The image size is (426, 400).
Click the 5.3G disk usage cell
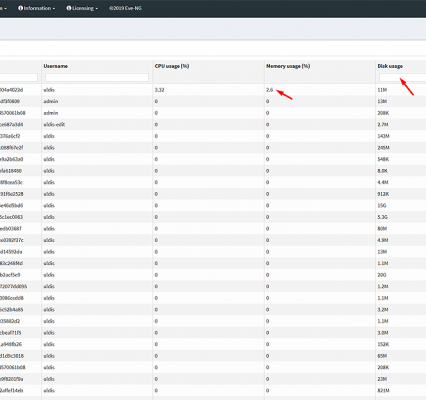click(x=383, y=217)
